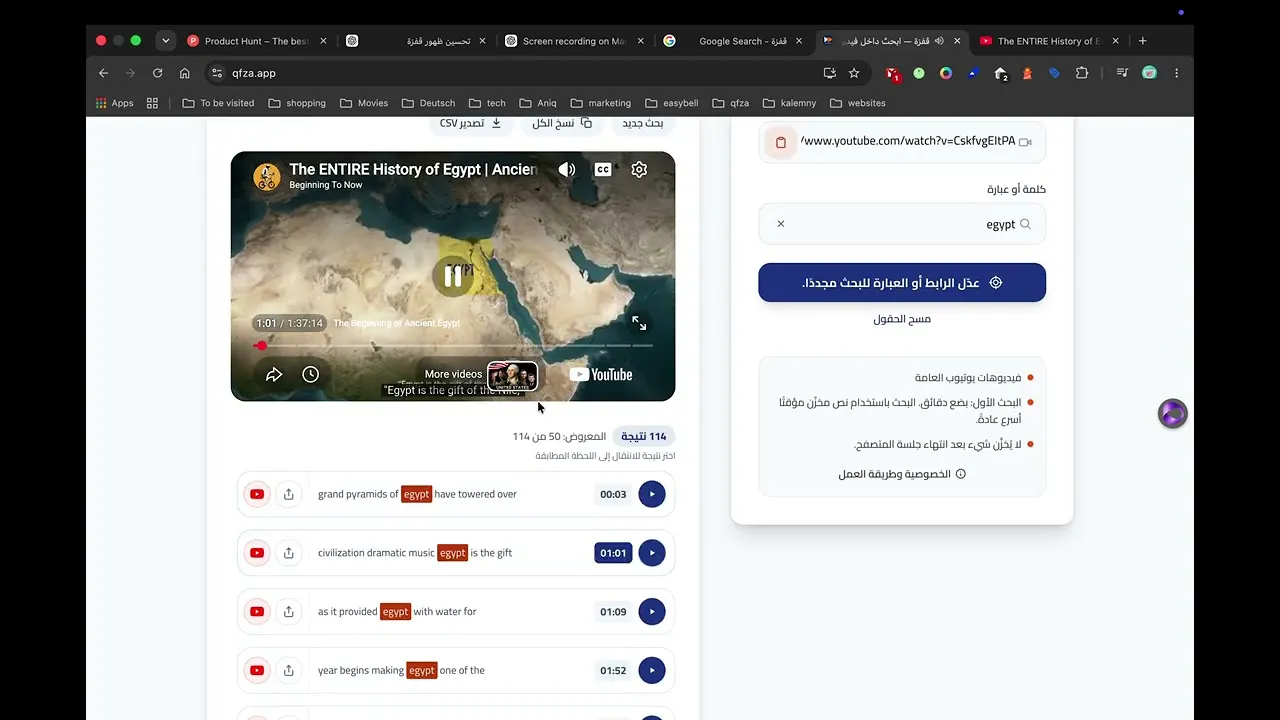Click the Watch Later clock icon

311,374
